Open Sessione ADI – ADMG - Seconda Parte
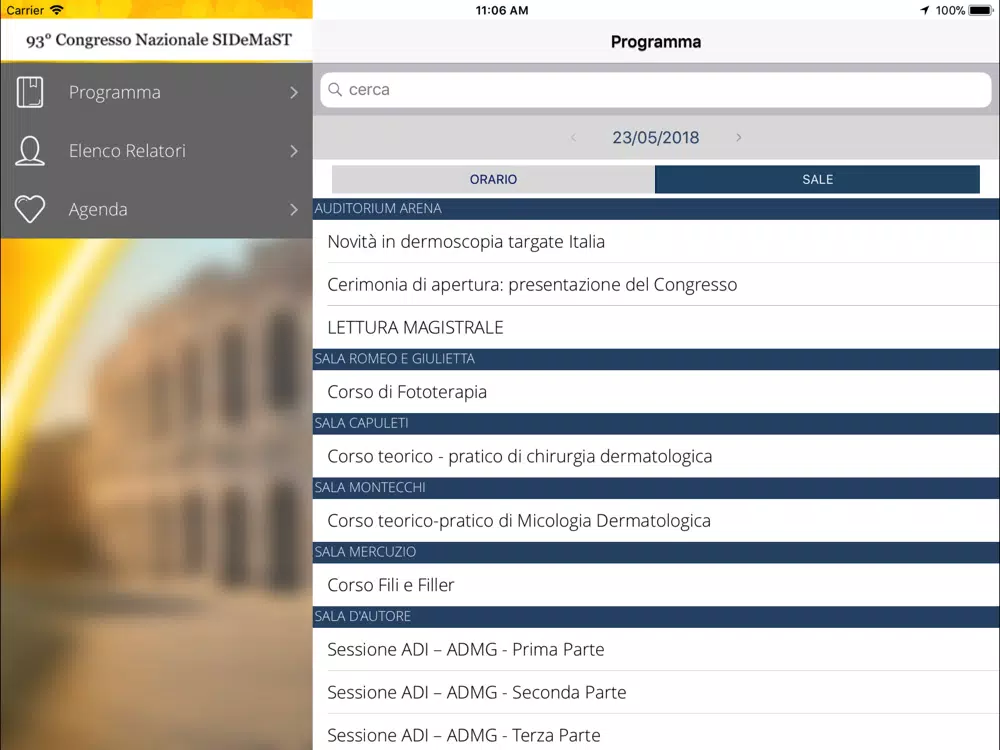This screenshot has width=1000, height=750. pos(656,692)
